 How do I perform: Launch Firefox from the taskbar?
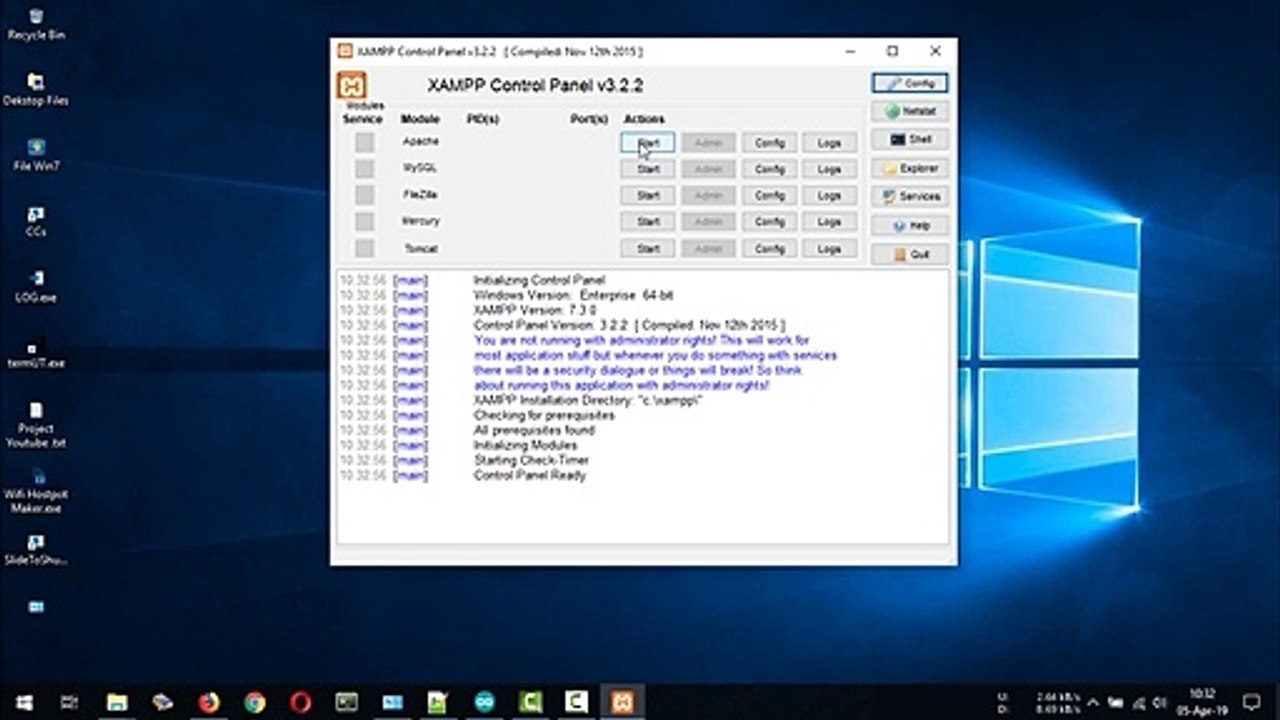(x=209, y=702)
